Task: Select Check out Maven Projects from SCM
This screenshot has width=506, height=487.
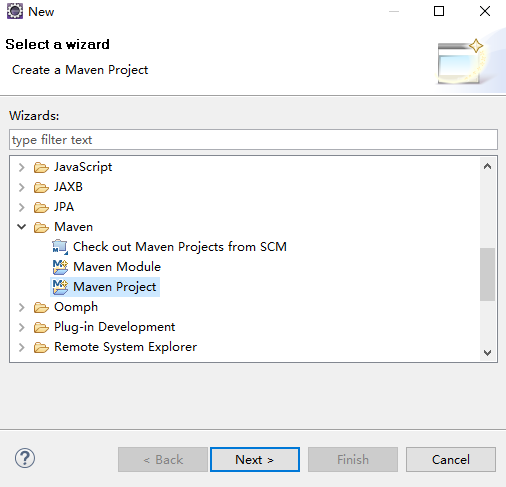Action: coord(180,247)
